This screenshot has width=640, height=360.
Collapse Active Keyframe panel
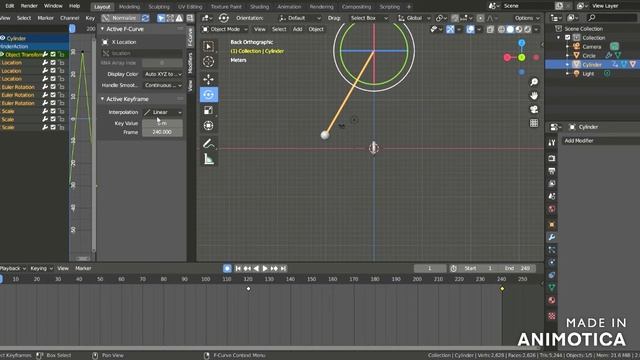pos(102,99)
